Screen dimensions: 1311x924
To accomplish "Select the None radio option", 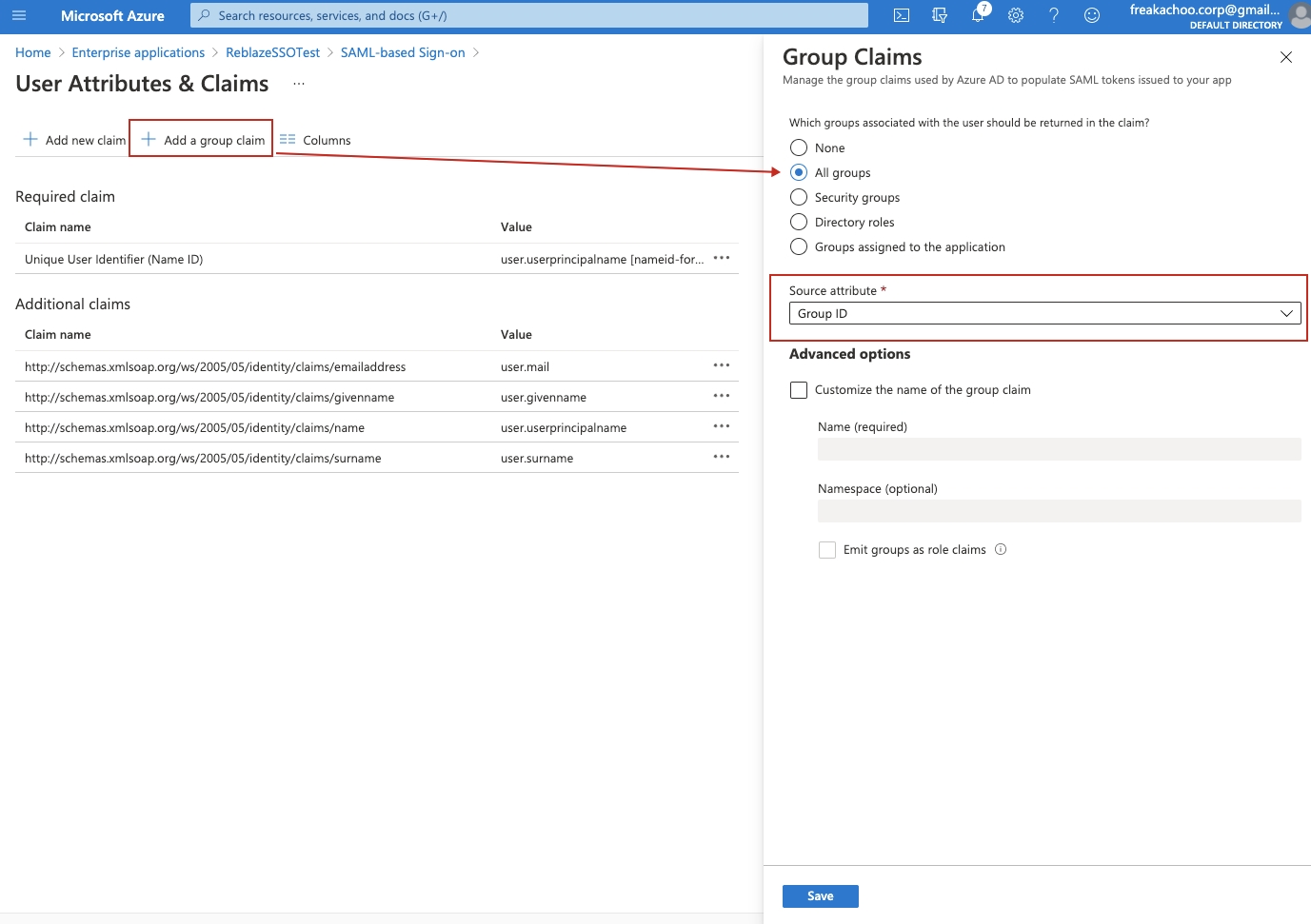I will [x=799, y=147].
